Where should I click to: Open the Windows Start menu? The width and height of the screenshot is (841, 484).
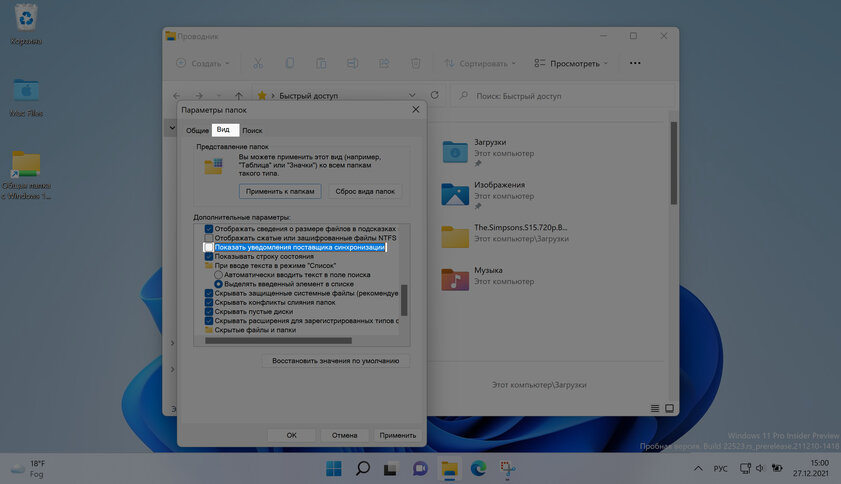[334, 468]
